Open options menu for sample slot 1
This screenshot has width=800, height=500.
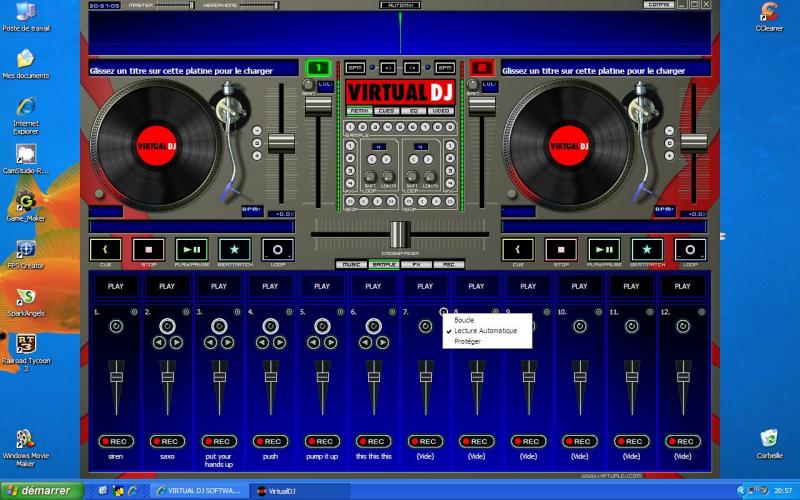pos(134,312)
